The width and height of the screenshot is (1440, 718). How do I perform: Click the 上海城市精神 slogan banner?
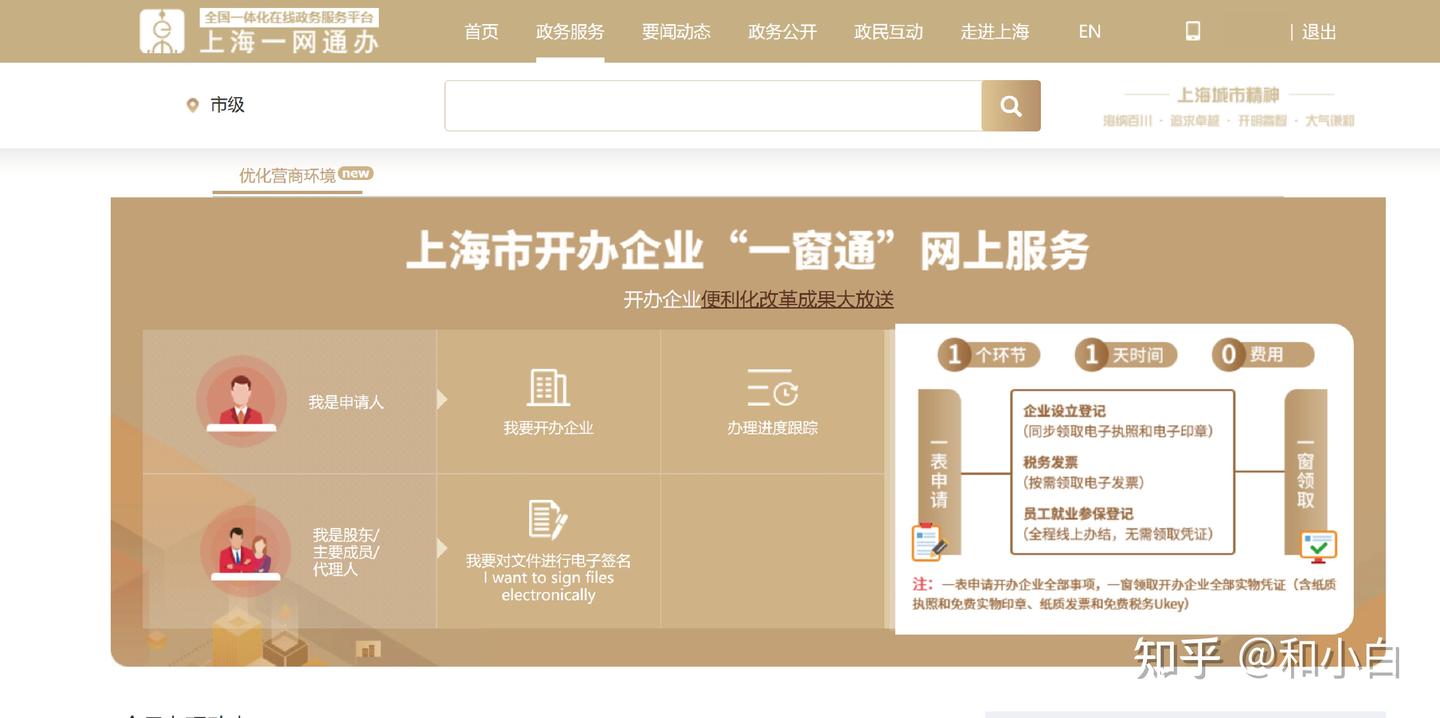(x=1228, y=107)
